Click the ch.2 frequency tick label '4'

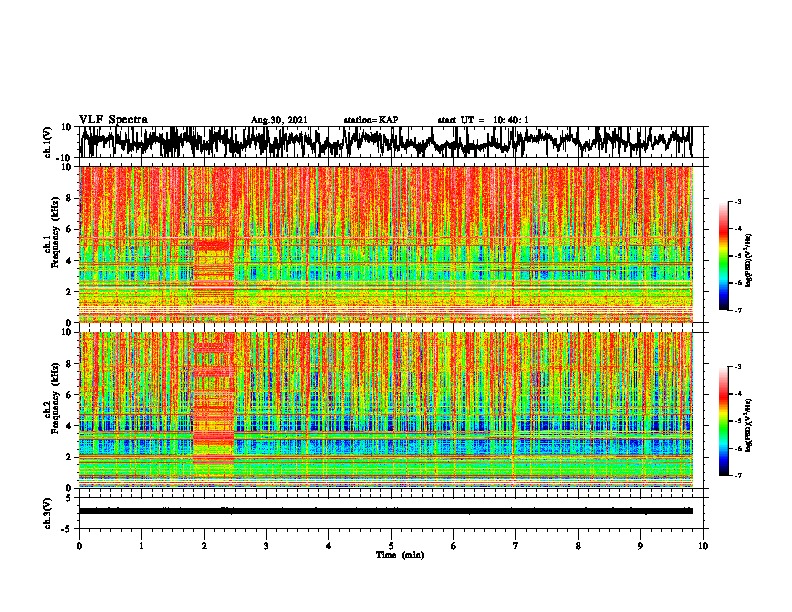(69, 426)
